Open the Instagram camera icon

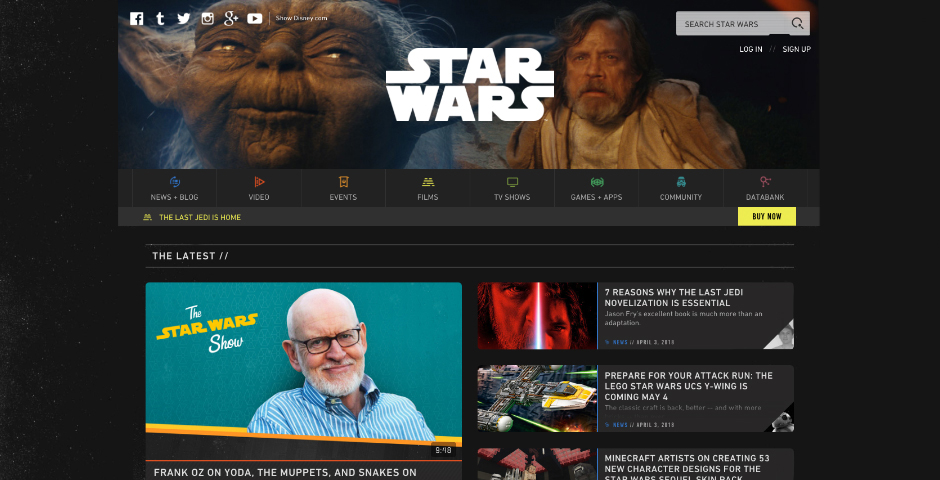click(207, 19)
